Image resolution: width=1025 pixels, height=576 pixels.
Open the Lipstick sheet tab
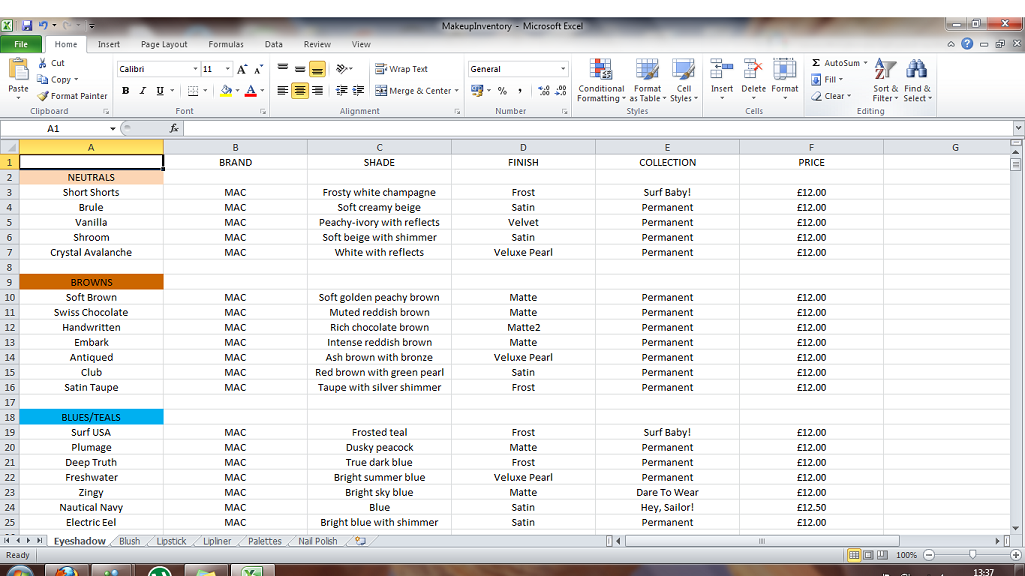[171, 541]
